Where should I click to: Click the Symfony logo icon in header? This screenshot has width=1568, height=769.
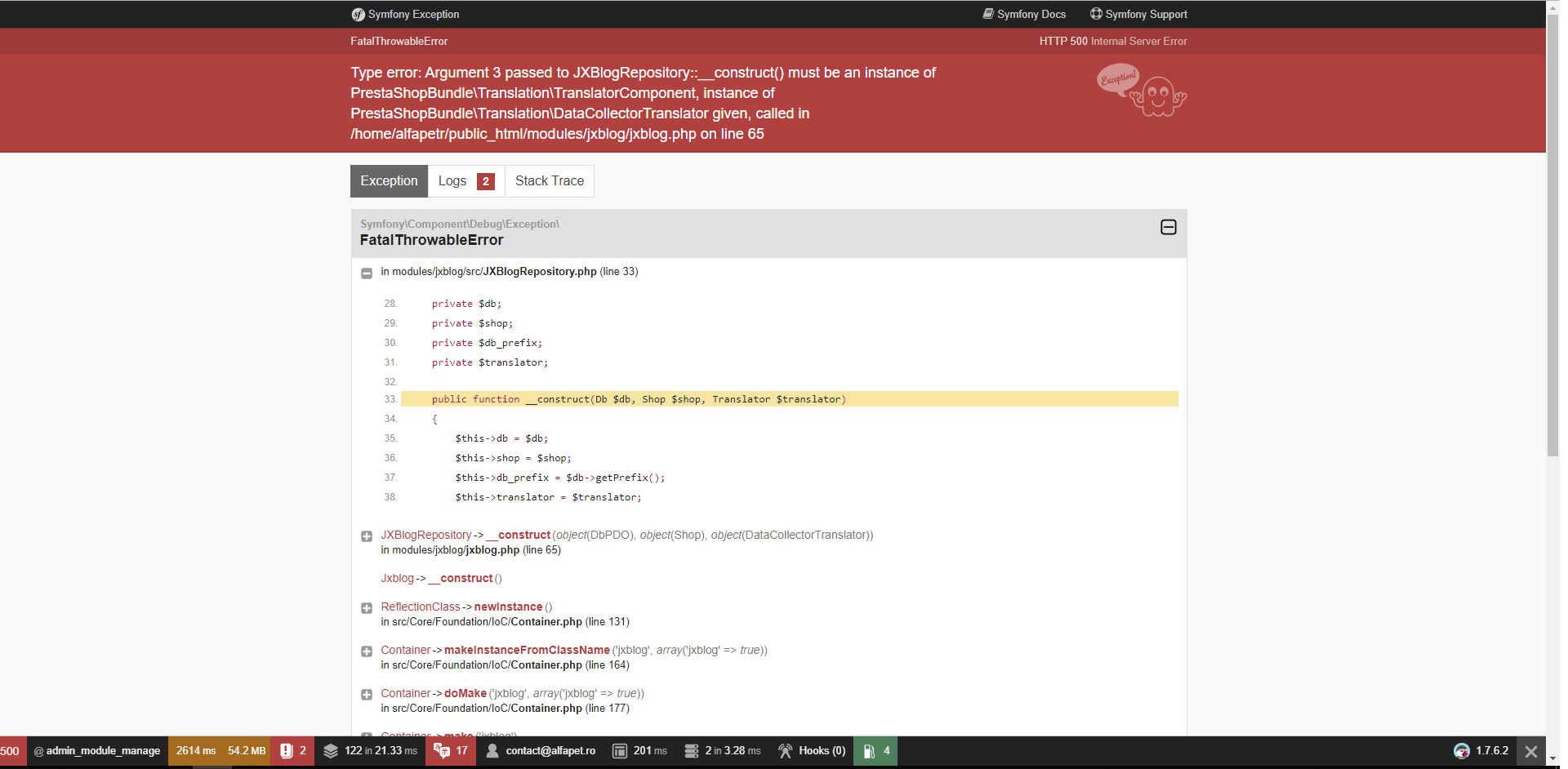click(358, 15)
